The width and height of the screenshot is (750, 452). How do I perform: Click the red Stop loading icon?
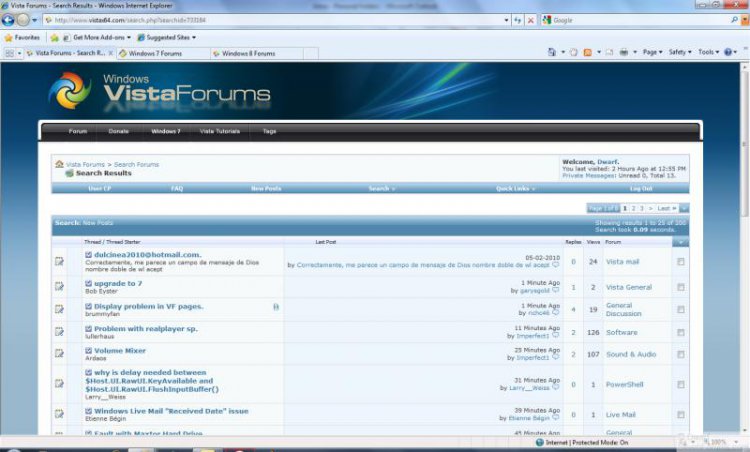pyautogui.click(x=530, y=20)
